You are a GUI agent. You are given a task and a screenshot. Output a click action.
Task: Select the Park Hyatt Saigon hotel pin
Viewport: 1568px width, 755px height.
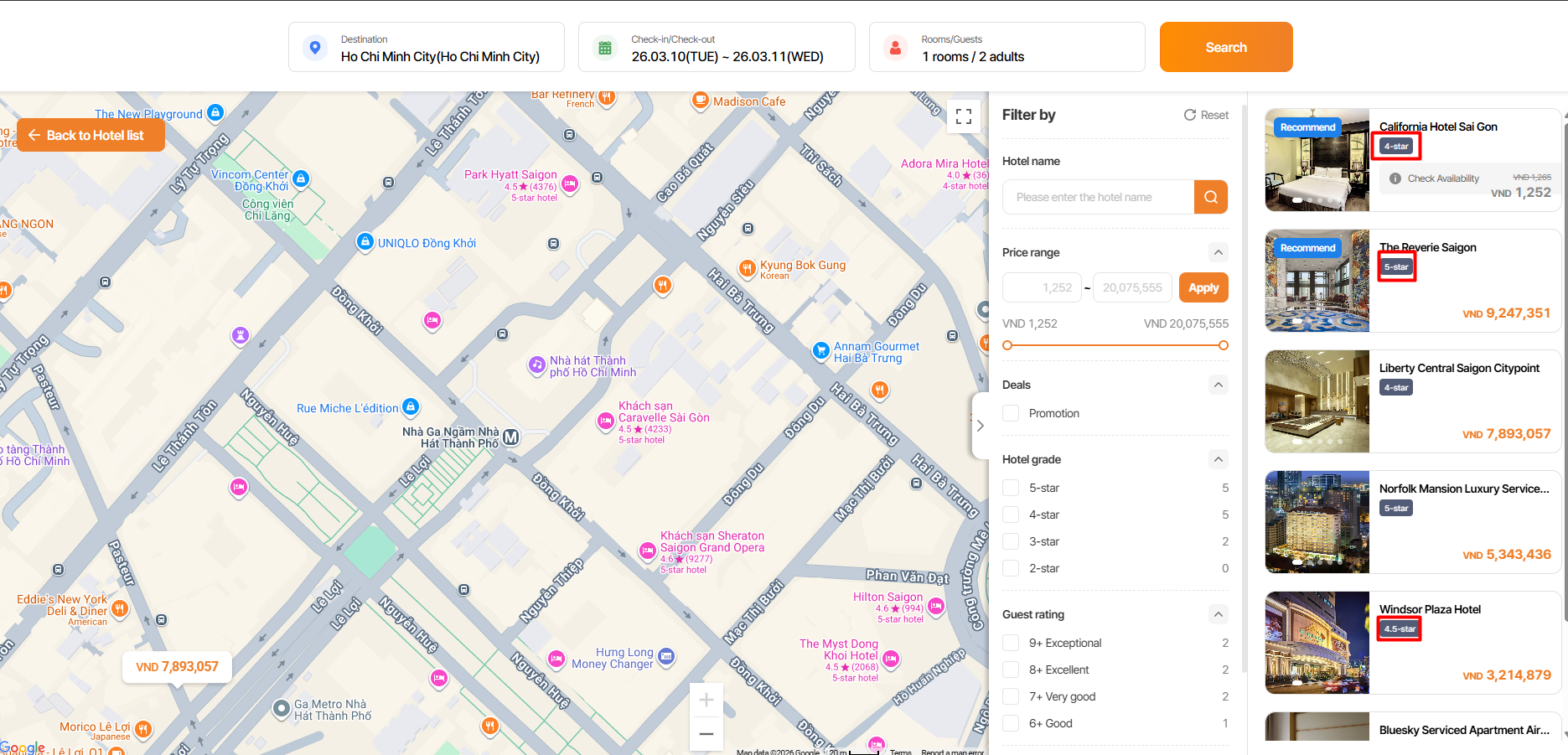tap(570, 184)
